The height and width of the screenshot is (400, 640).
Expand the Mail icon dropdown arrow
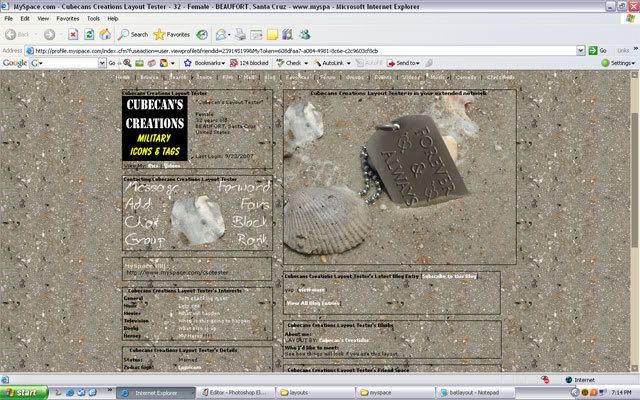pos(229,35)
